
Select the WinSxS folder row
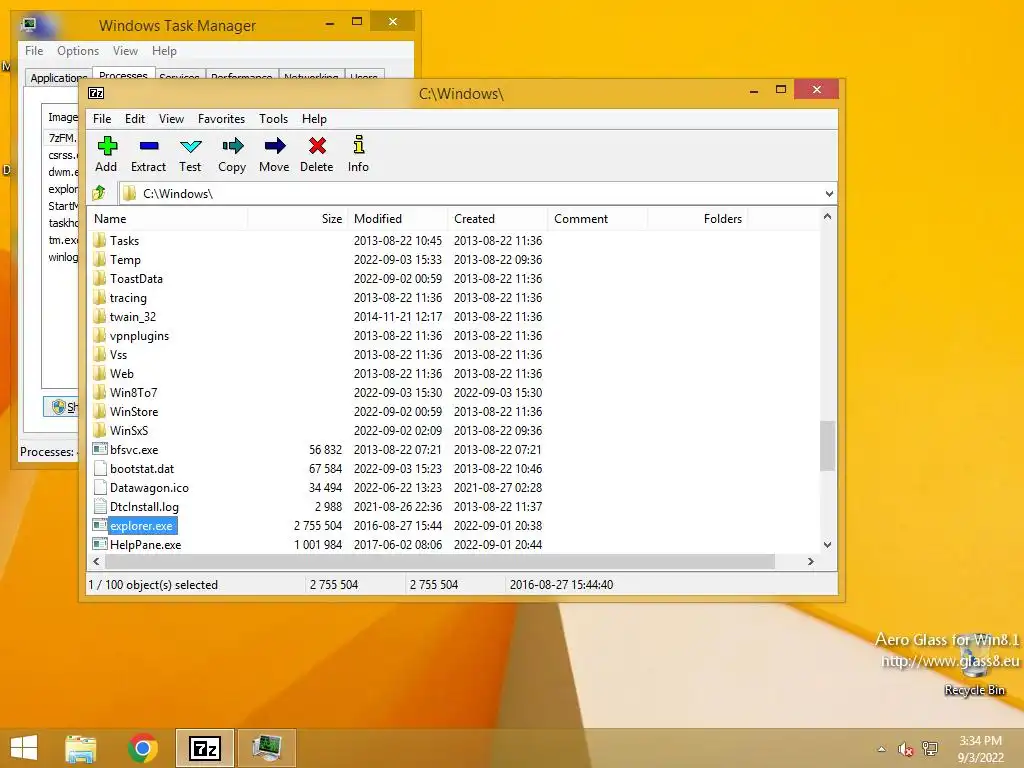[455, 430]
